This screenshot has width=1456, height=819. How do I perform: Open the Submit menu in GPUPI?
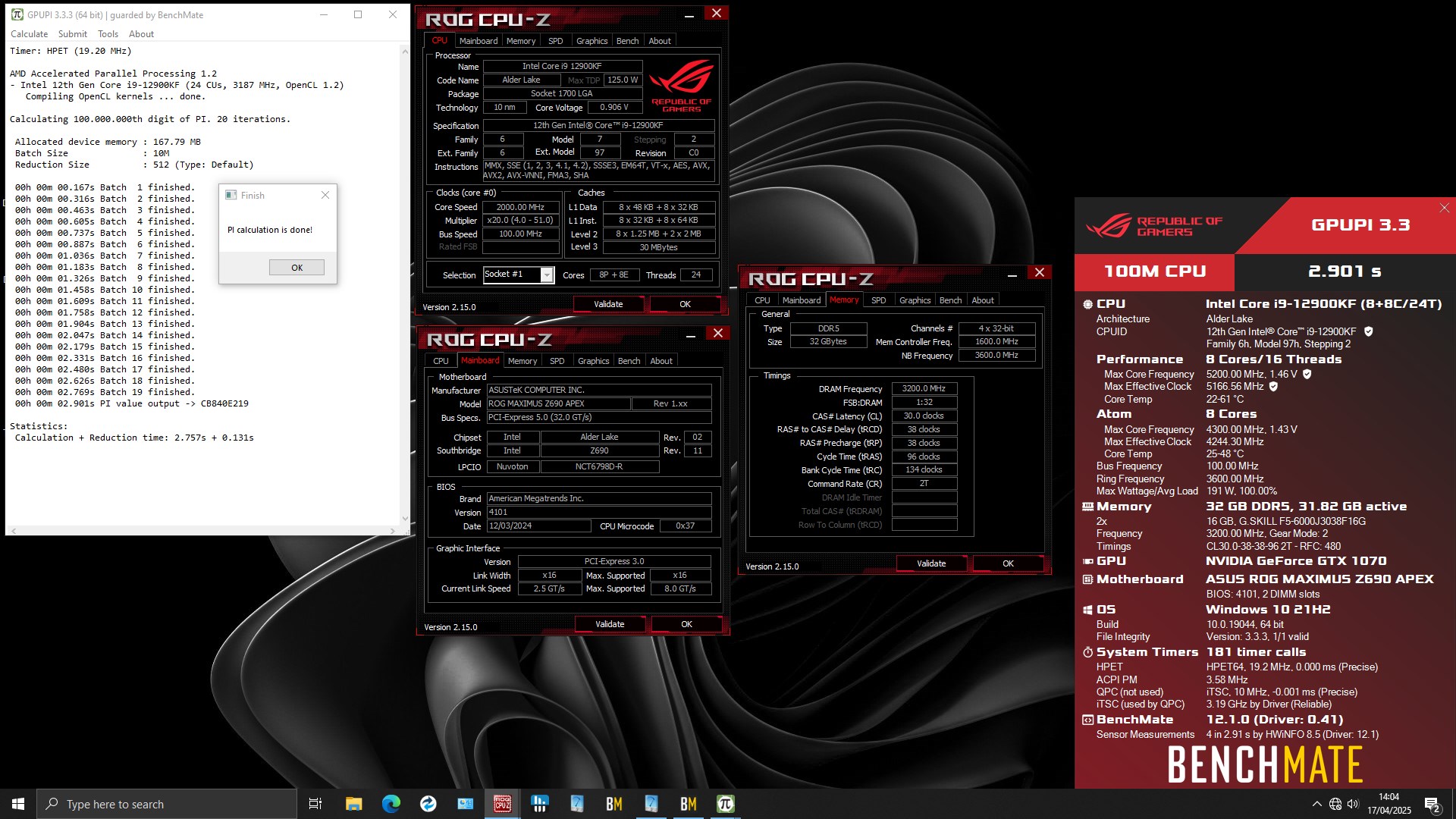(73, 34)
